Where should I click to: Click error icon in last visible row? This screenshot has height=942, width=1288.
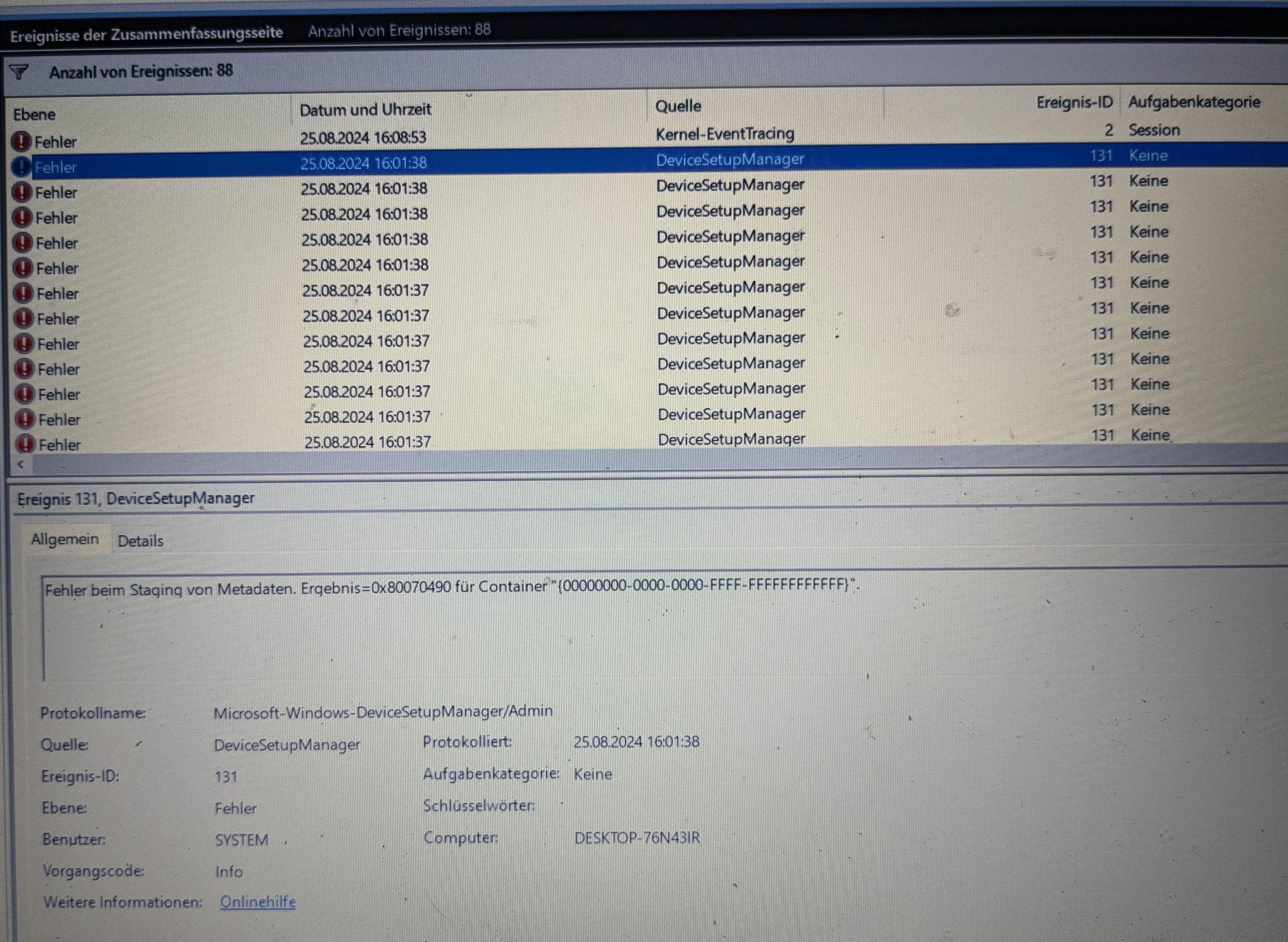pyautogui.click(x=25, y=444)
